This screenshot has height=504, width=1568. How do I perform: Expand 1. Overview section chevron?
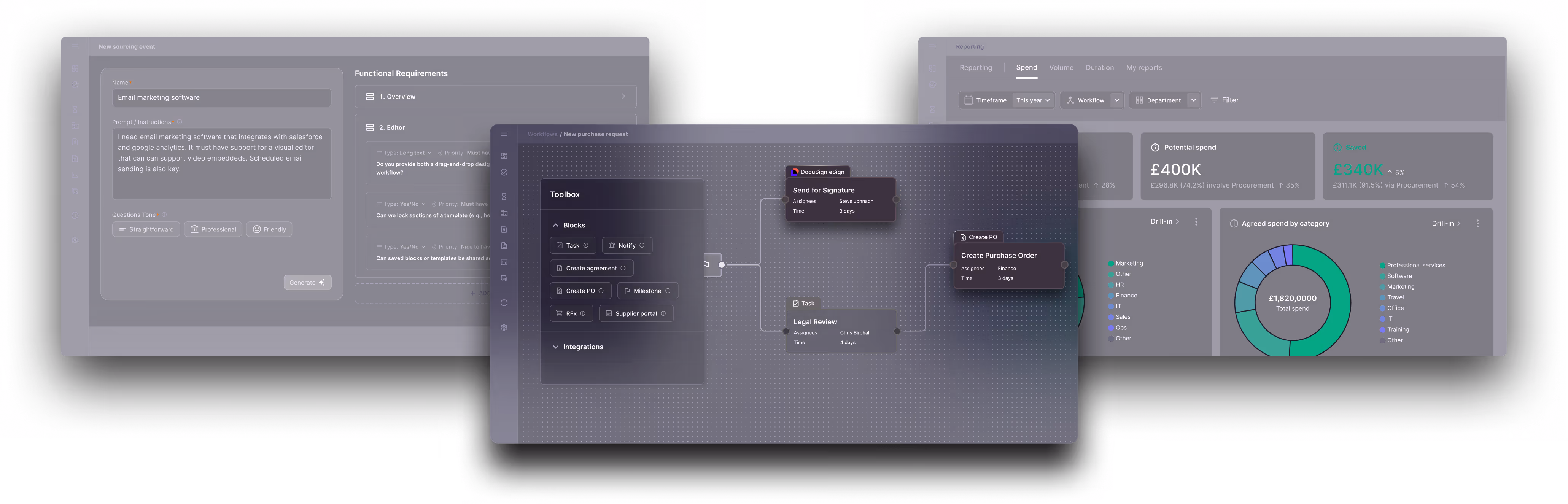coord(624,96)
